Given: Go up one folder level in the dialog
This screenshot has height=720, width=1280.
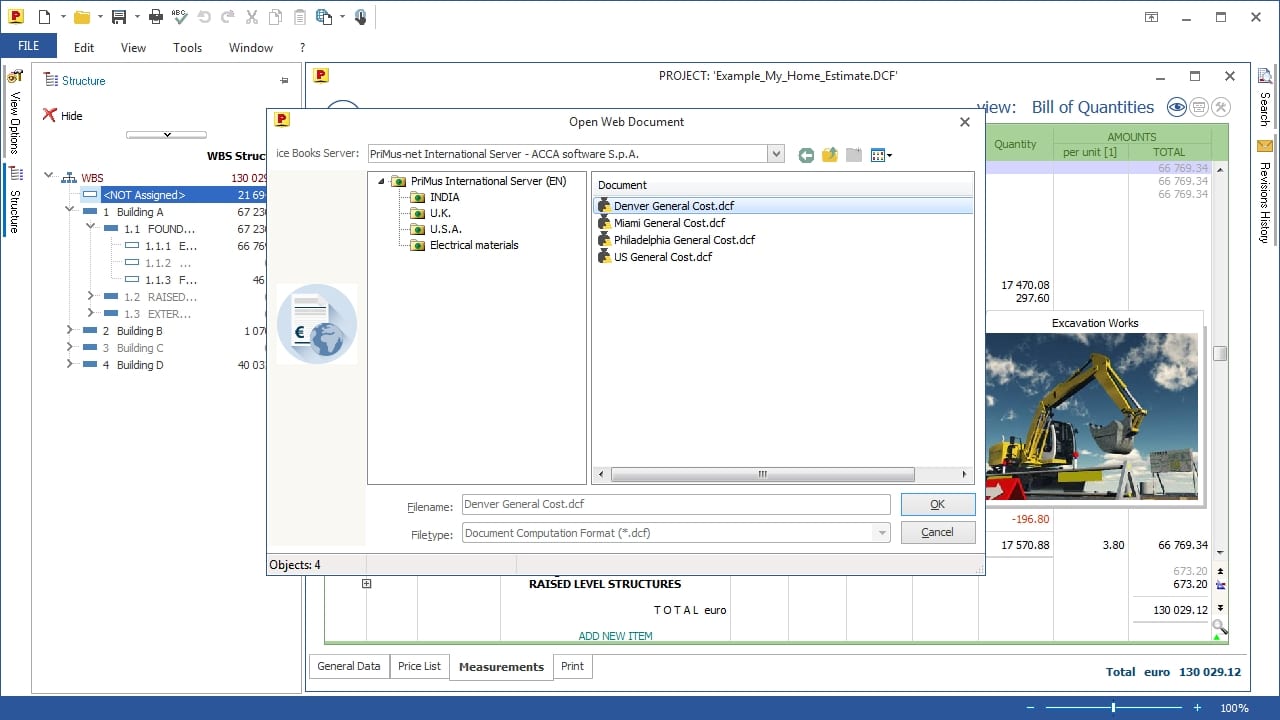Looking at the screenshot, I should 830,155.
